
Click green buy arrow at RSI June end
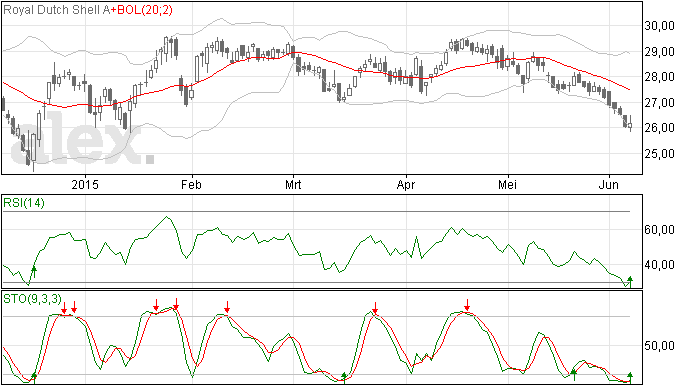pyautogui.click(x=630, y=282)
